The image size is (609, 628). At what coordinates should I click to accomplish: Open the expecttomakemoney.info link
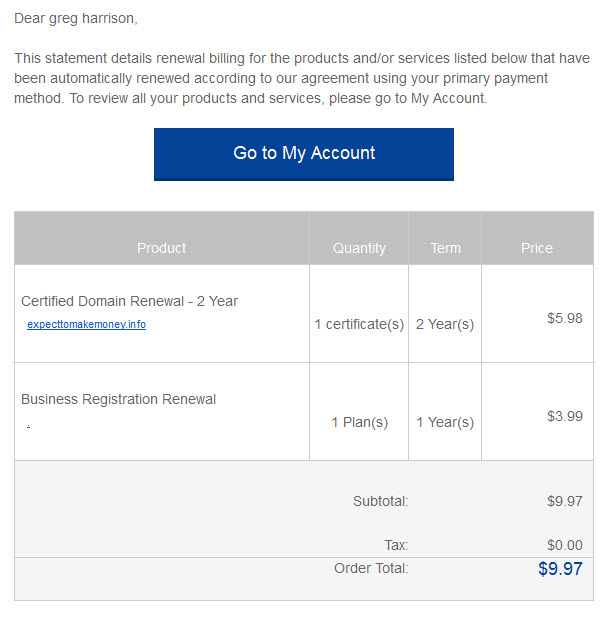(86, 324)
